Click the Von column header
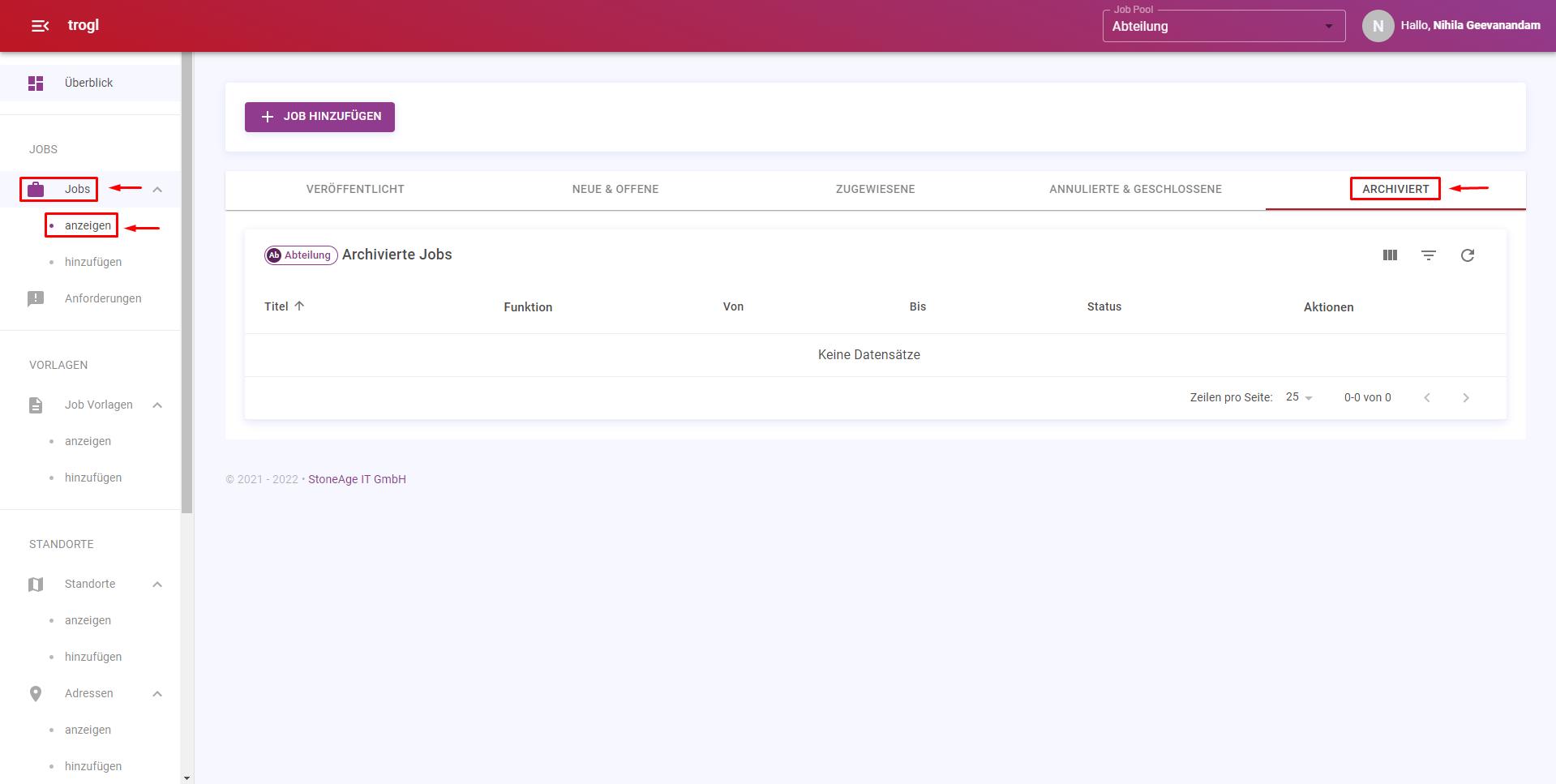Screen dimensions: 1556x784 tap(733, 306)
